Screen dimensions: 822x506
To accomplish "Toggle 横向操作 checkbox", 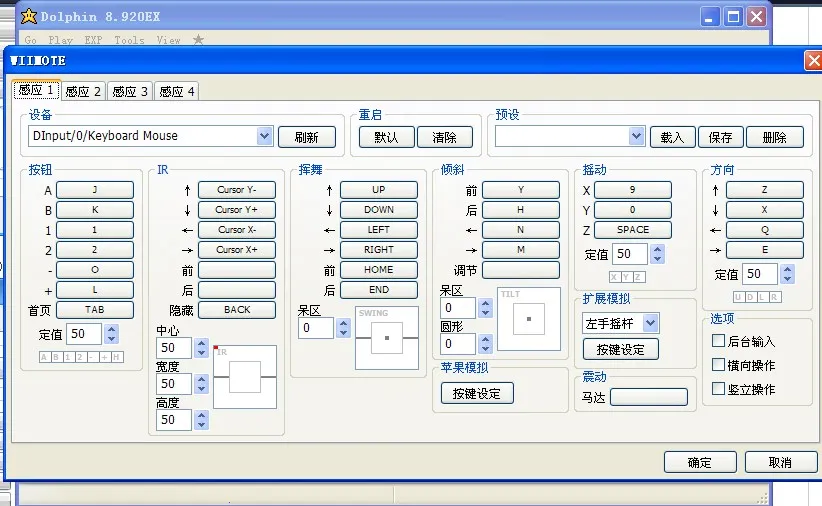I will pyautogui.click(x=718, y=365).
